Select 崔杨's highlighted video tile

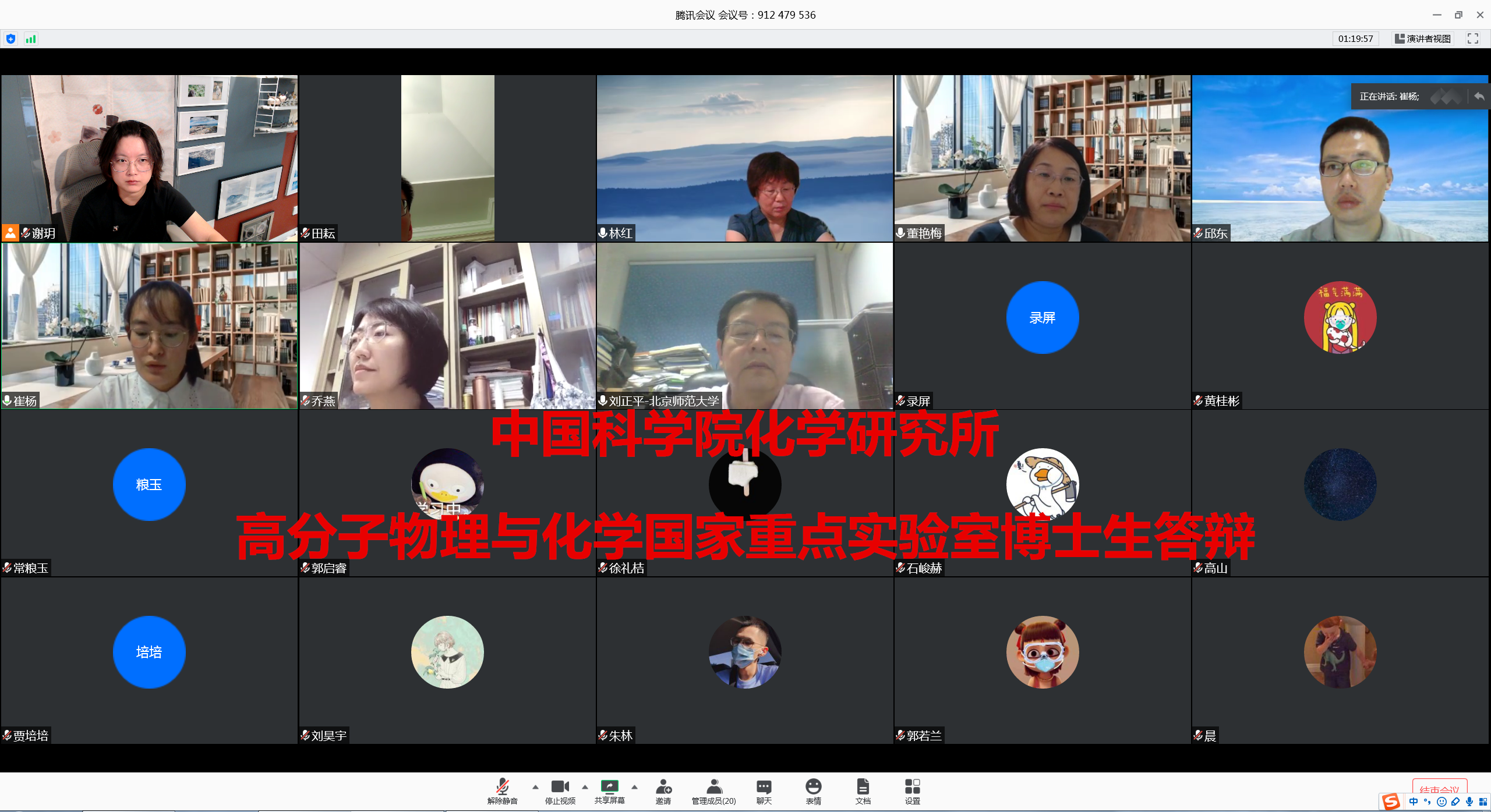pyautogui.click(x=149, y=326)
